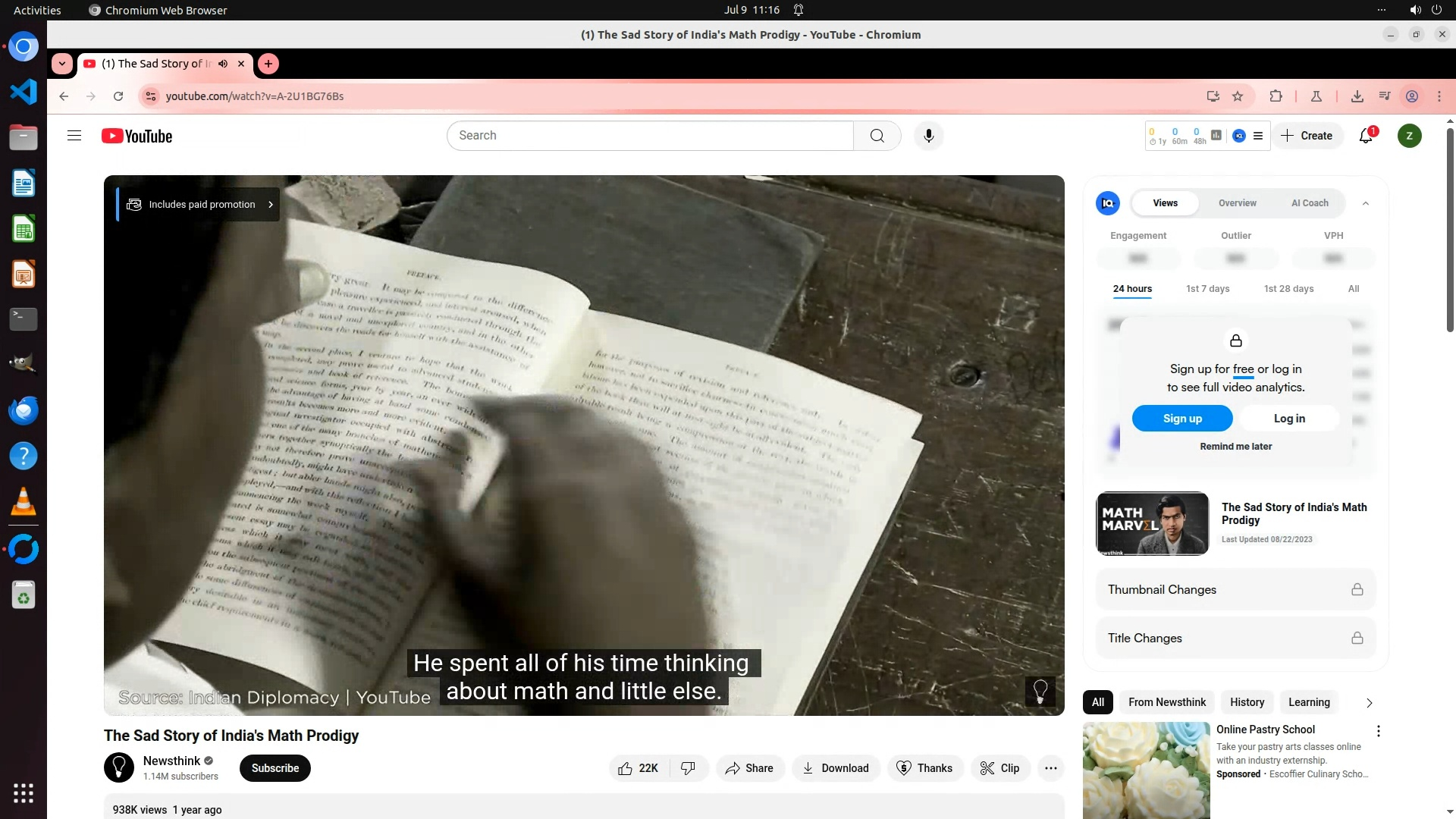Click the voice search microphone icon
The image size is (1456, 819).
(928, 136)
